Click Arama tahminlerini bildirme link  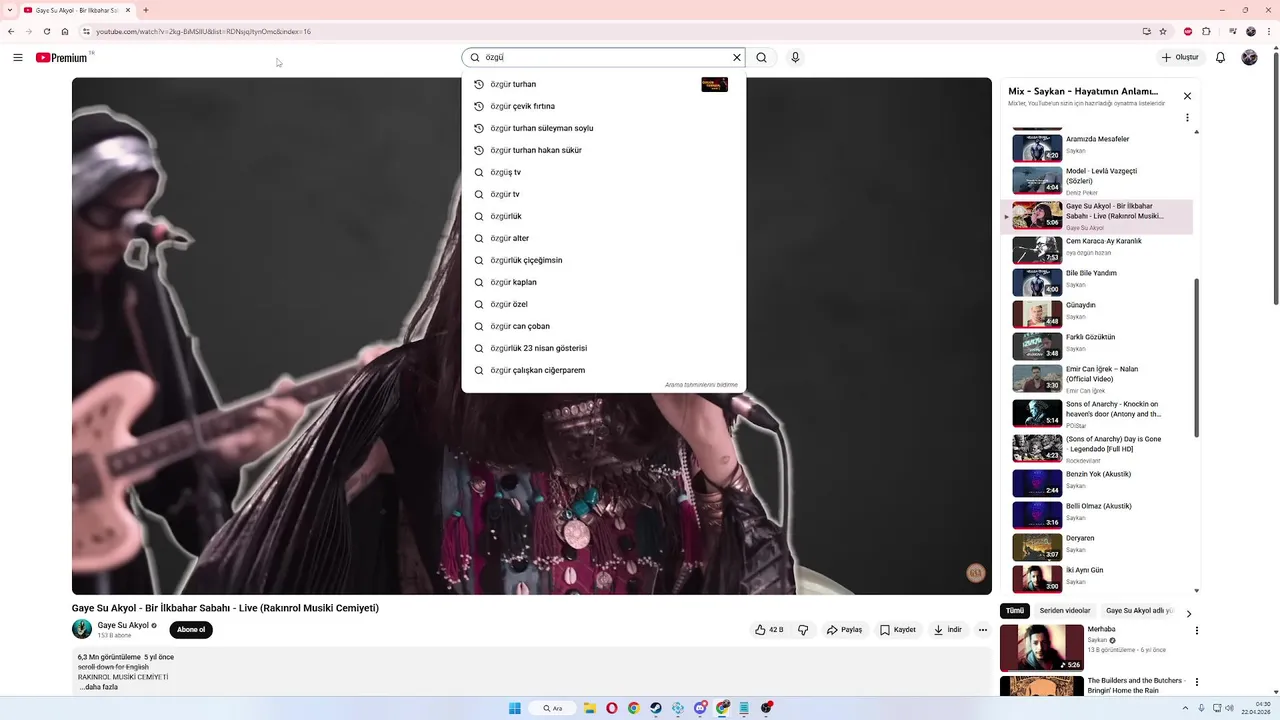point(701,385)
